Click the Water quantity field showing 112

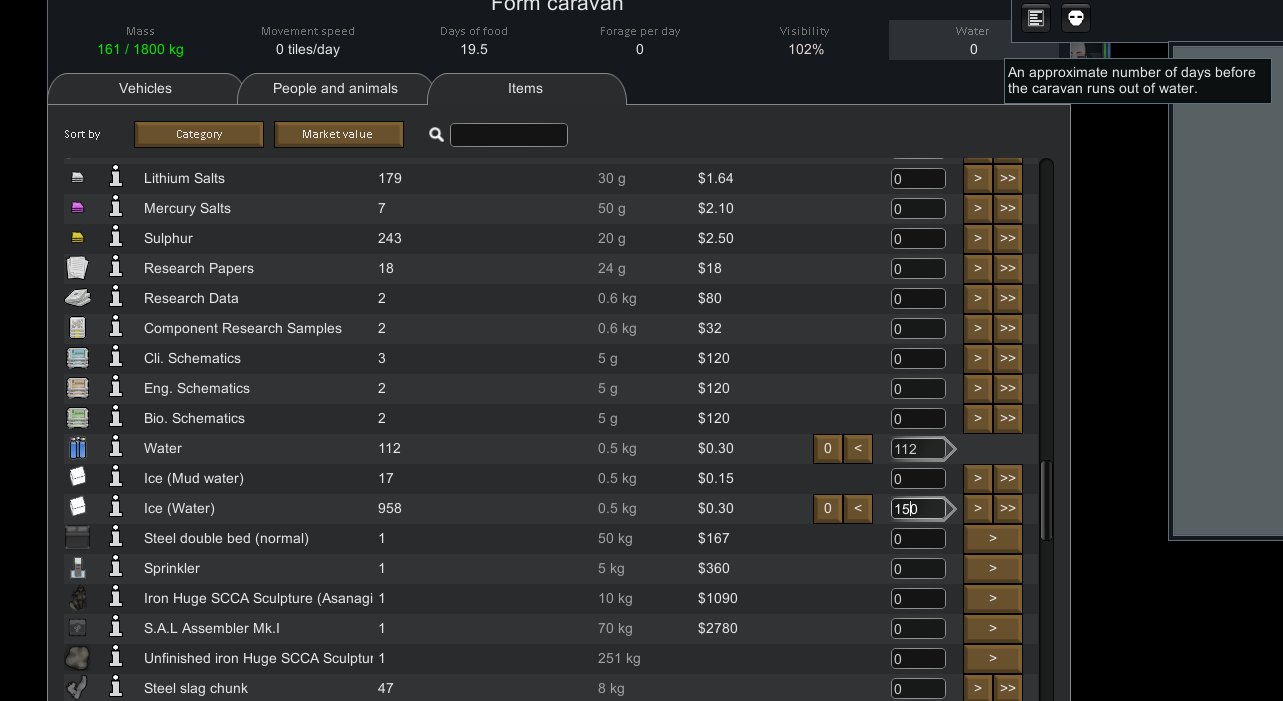(918, 449)
